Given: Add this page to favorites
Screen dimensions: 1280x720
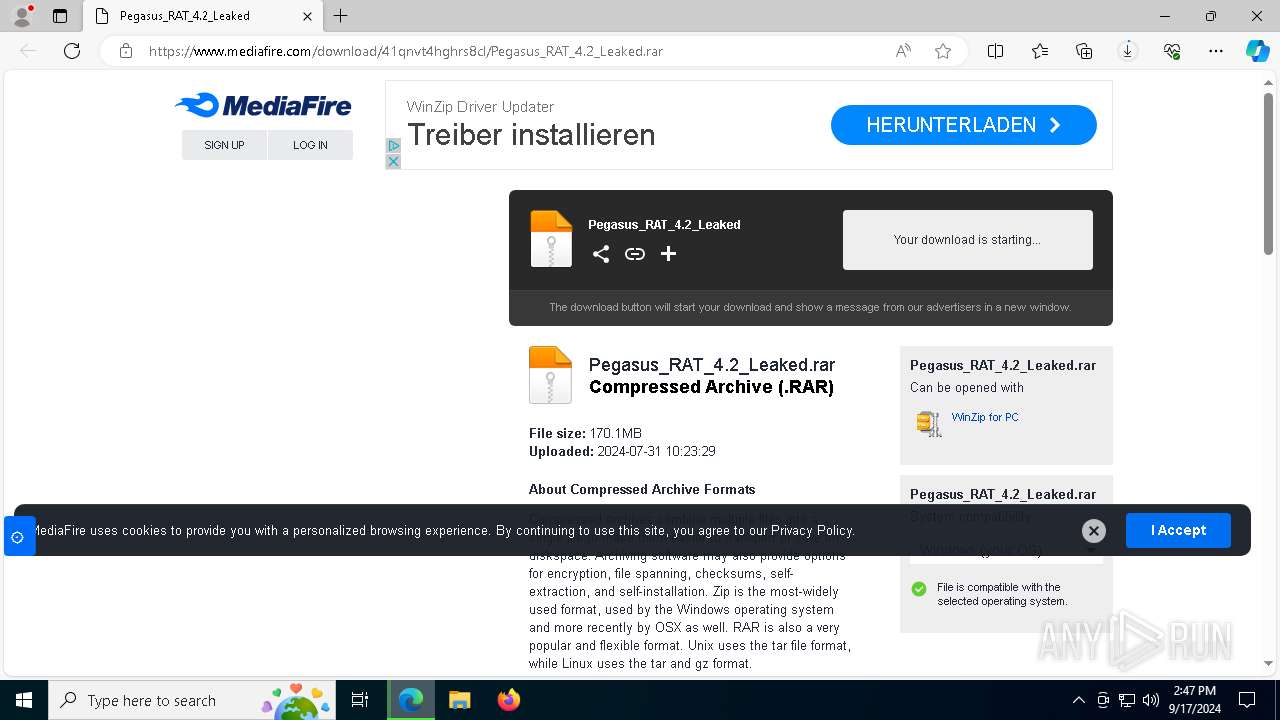Looking at the screenshot, I should click(943, 51).
